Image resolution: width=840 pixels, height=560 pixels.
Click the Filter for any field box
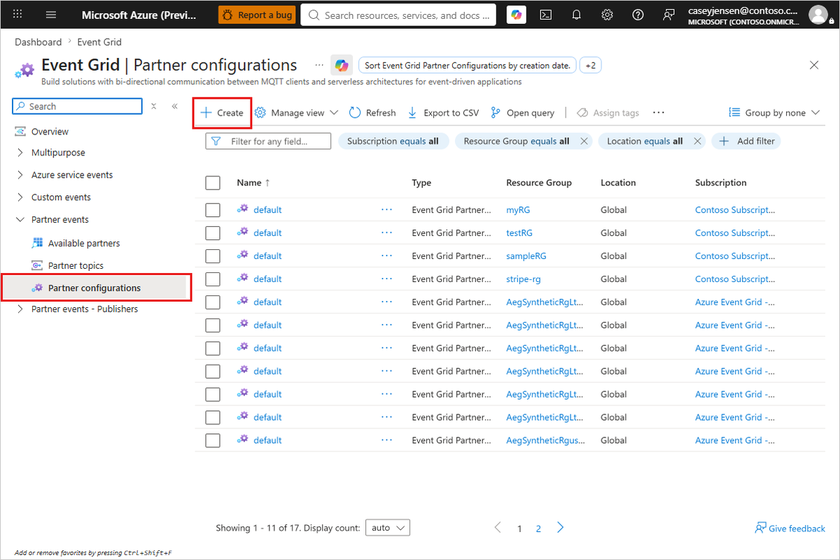click(x=268, y=141)
